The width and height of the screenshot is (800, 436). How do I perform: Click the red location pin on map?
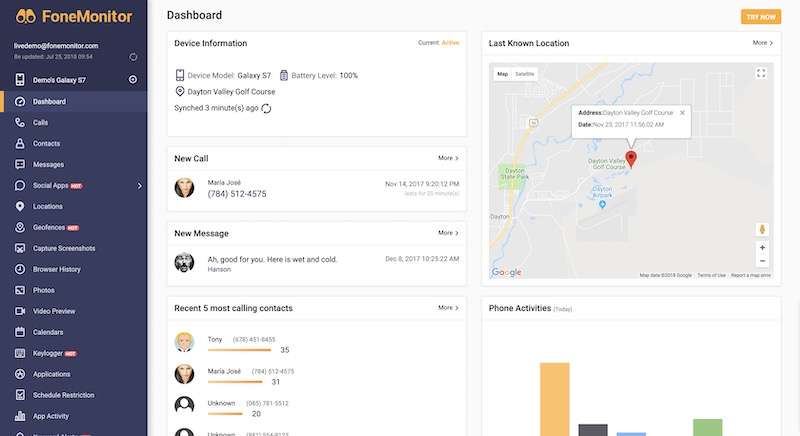pyautogui.click(x=631, y=159)
